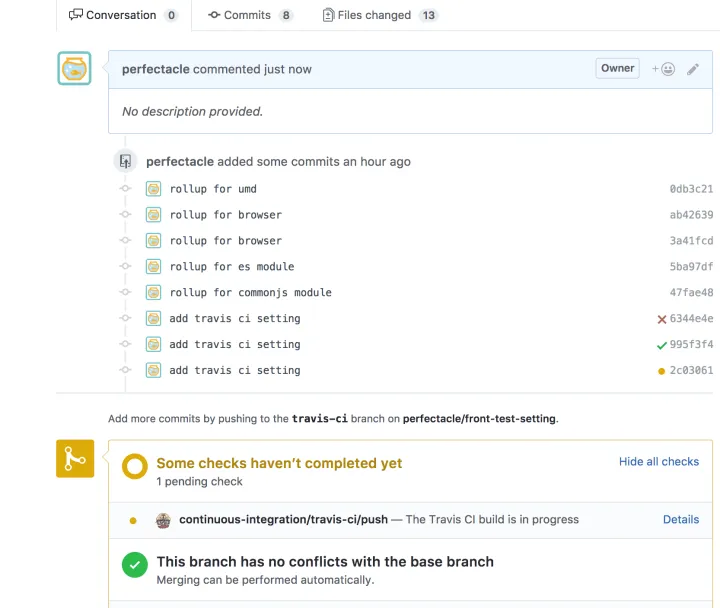This screenshot has width=720, height=608.
Task: Open Details for the Travis CI build
Action: (x=681, y=519)
